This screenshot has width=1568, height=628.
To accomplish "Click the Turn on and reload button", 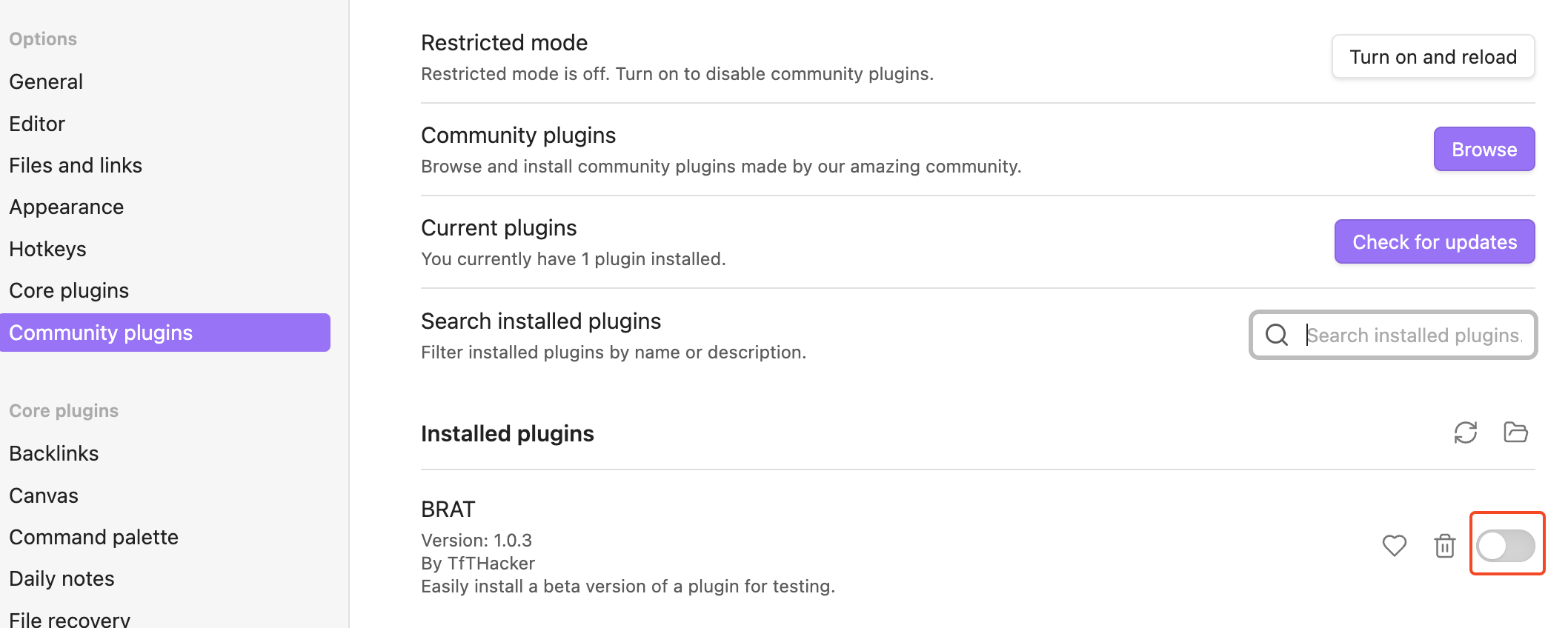I will pos(1432,57).
